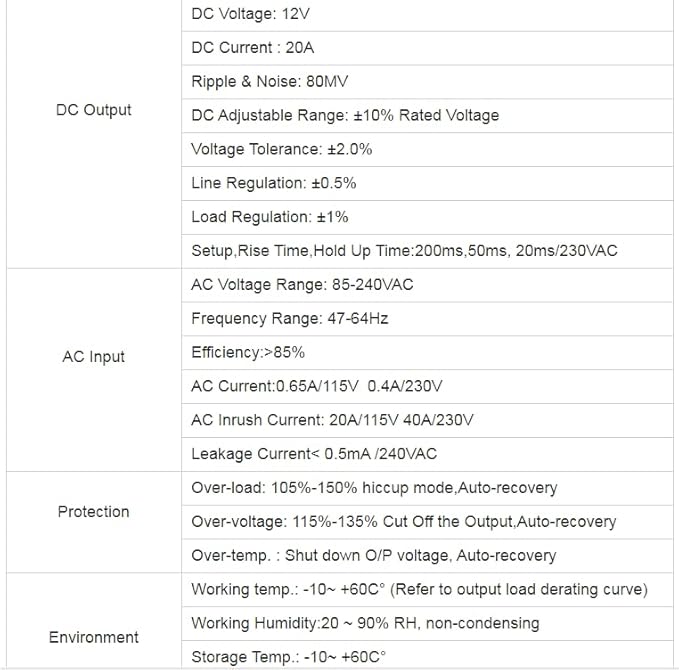Select the AC Inrush Current row

(332, 420)
